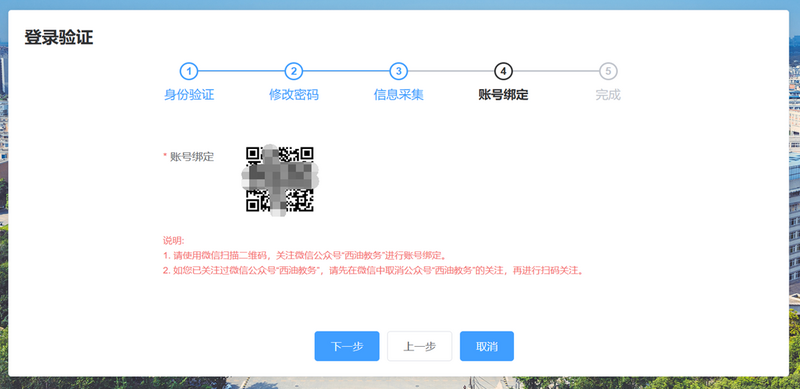Viewport: 800px width, 389px height.
Task: Select step 3 circle in the progress bar
Action: point(398,71)
